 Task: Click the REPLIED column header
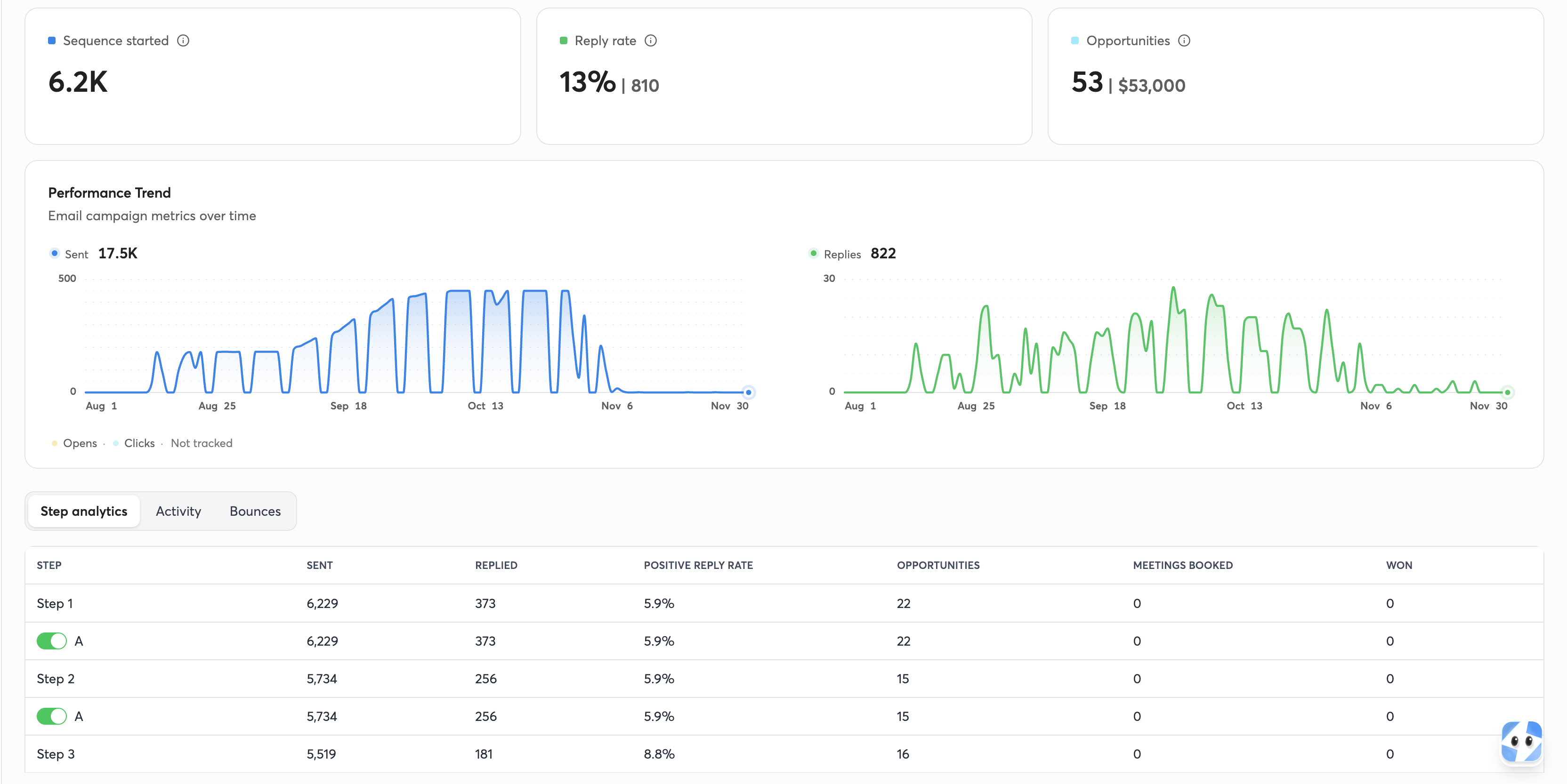click(496, 565)
